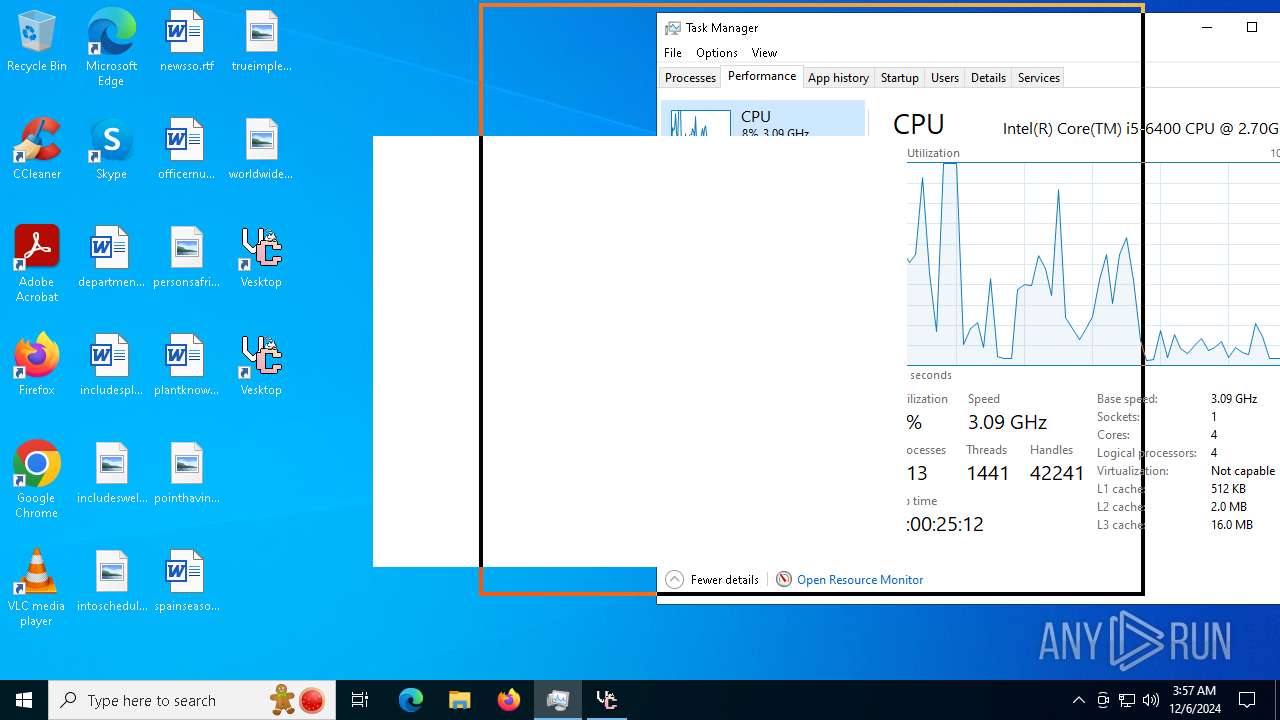Click the taskbar clock showing 3:57 AM

(x=1194, y=700)
